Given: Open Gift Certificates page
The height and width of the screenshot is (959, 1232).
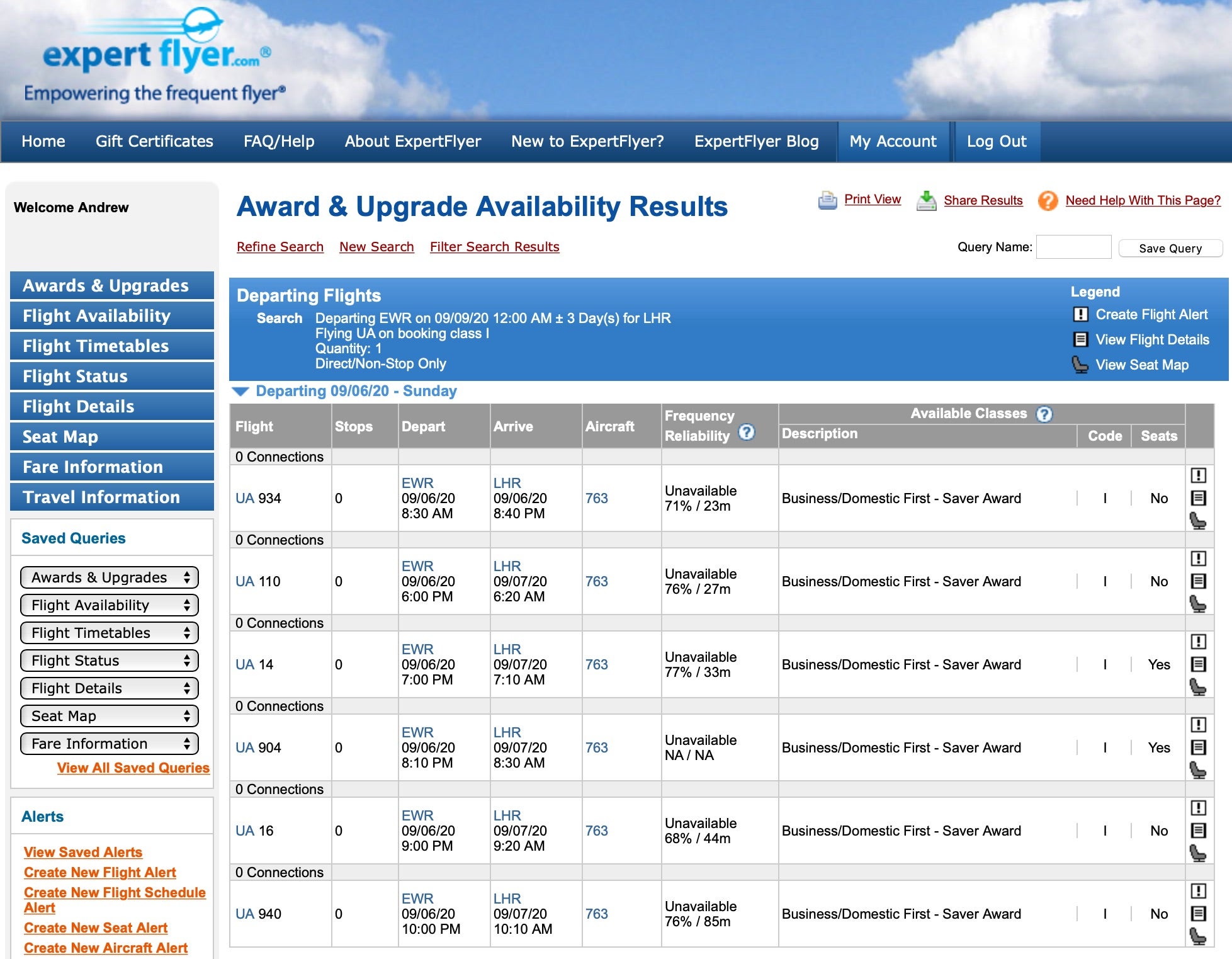Looking at the screenshot, I should pyautogui.click(x=154, y=141).
